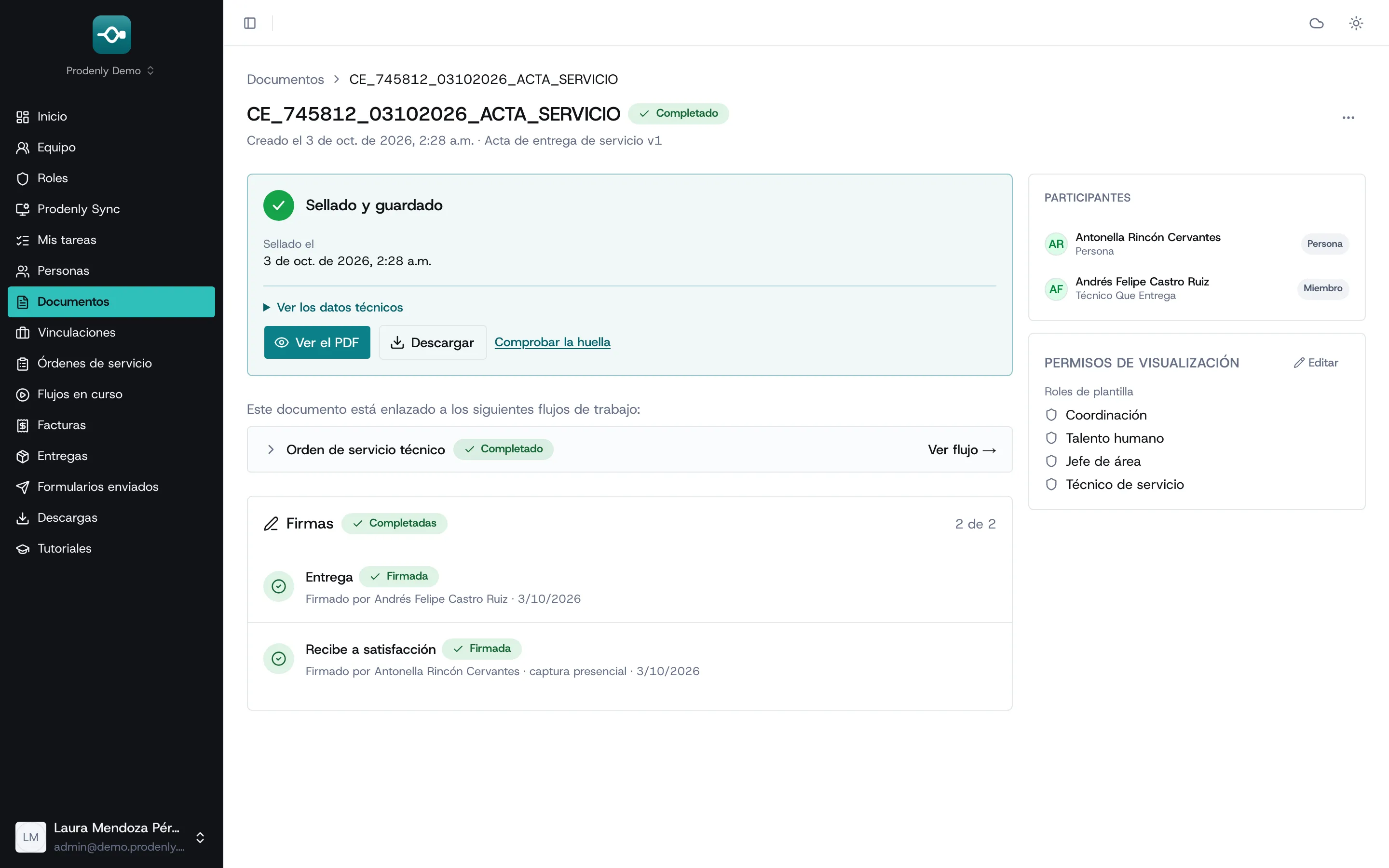1389x868 pixels.
Task: Select Documentos in the sidebar
Action: click(111, 302)
